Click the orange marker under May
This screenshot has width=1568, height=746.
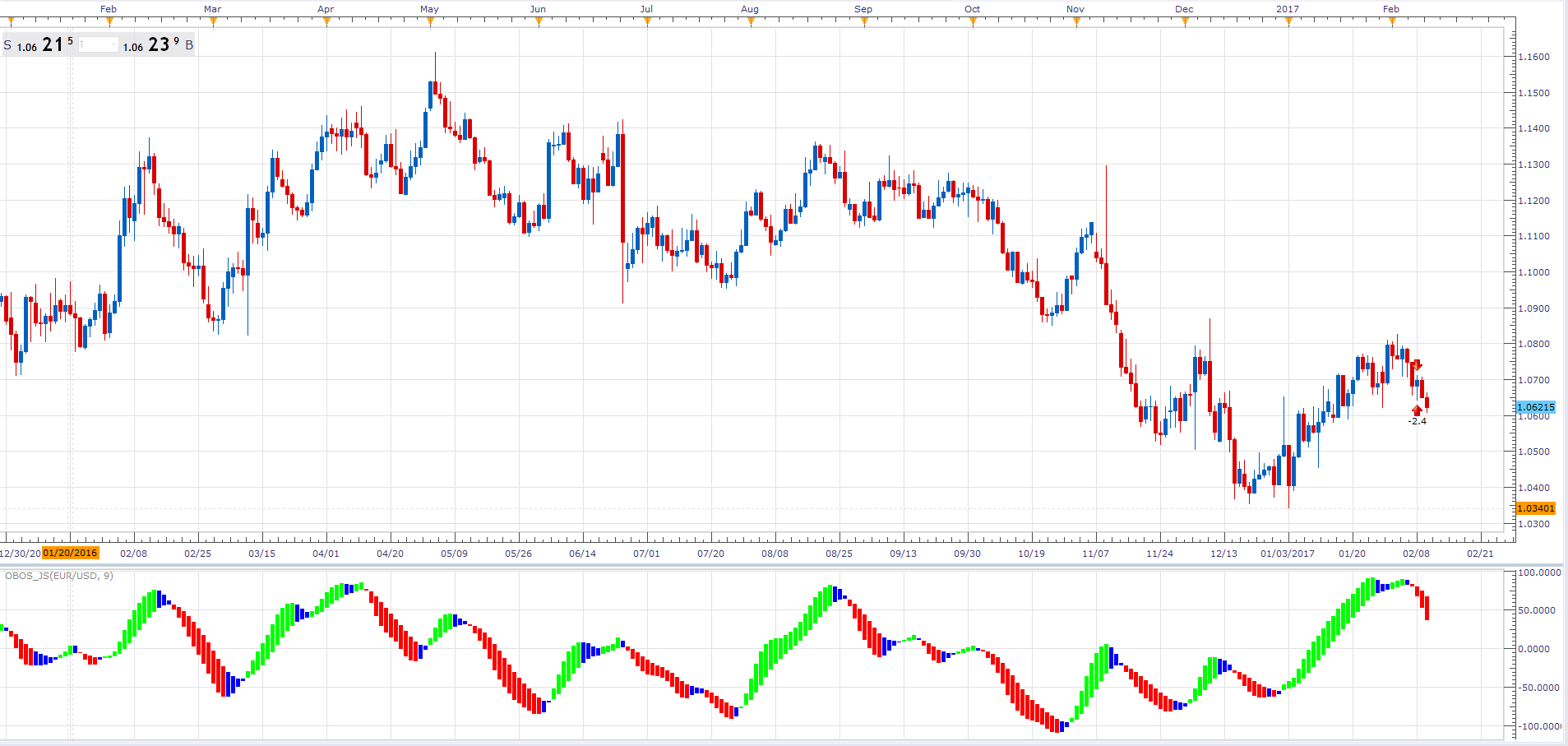coord(430,21)
